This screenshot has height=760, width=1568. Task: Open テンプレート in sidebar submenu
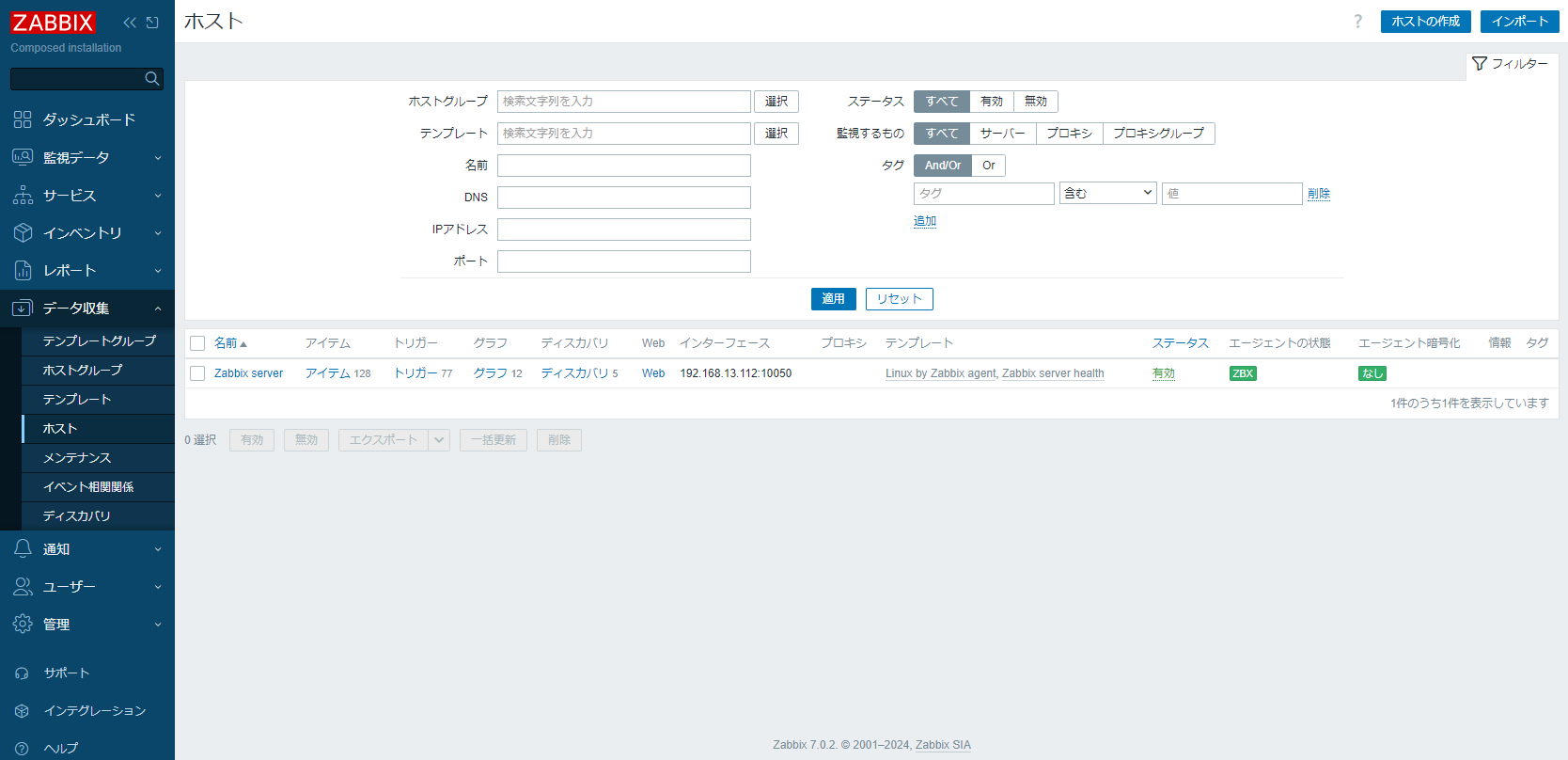(99, 400)
